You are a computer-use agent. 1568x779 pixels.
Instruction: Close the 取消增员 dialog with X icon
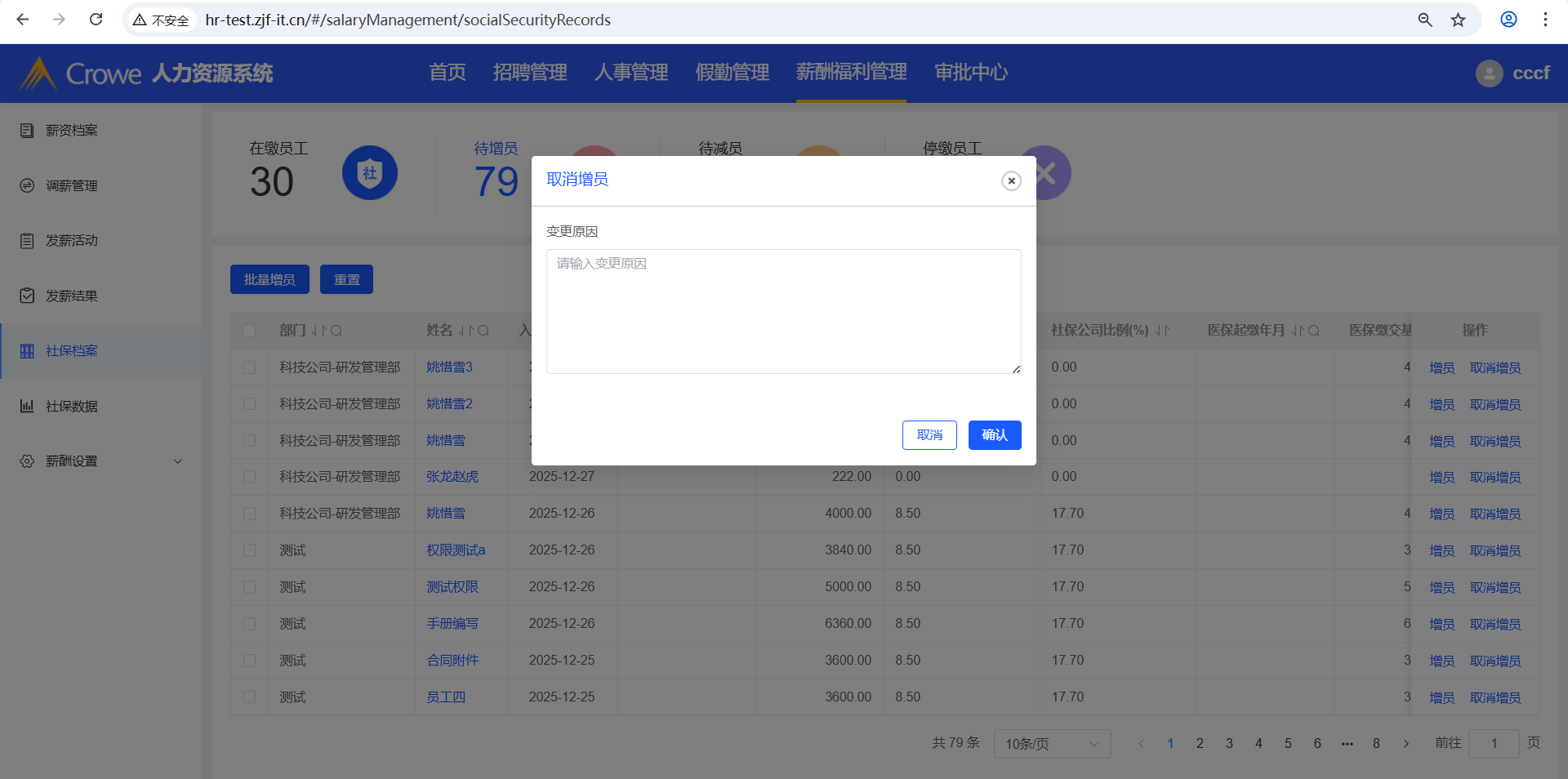(x=1011, y=180)
